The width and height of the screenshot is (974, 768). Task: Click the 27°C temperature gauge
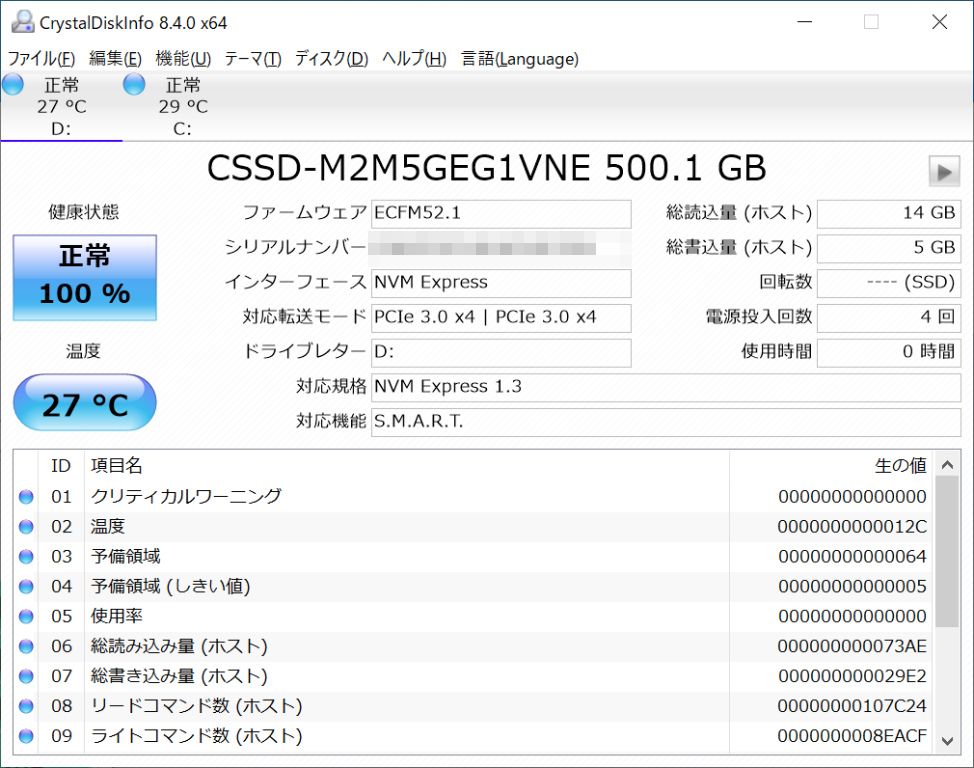pos(84,400)
